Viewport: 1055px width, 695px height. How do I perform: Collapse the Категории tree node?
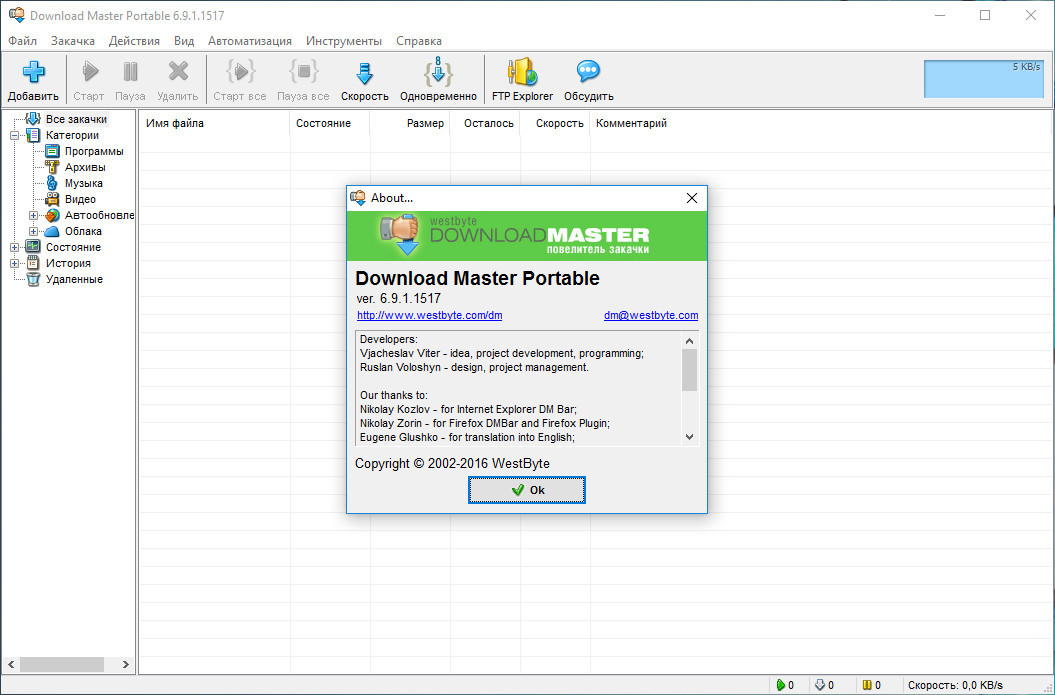(x=15, y=135)
